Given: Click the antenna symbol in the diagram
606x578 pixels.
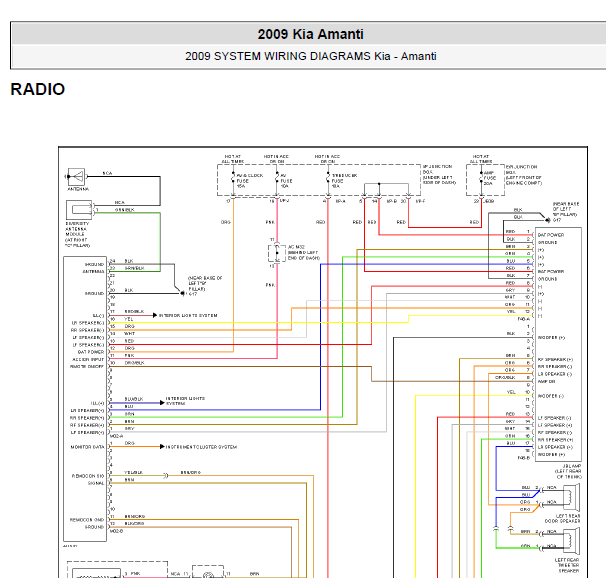Looking at the screenshot, I should tap(76, 177).
